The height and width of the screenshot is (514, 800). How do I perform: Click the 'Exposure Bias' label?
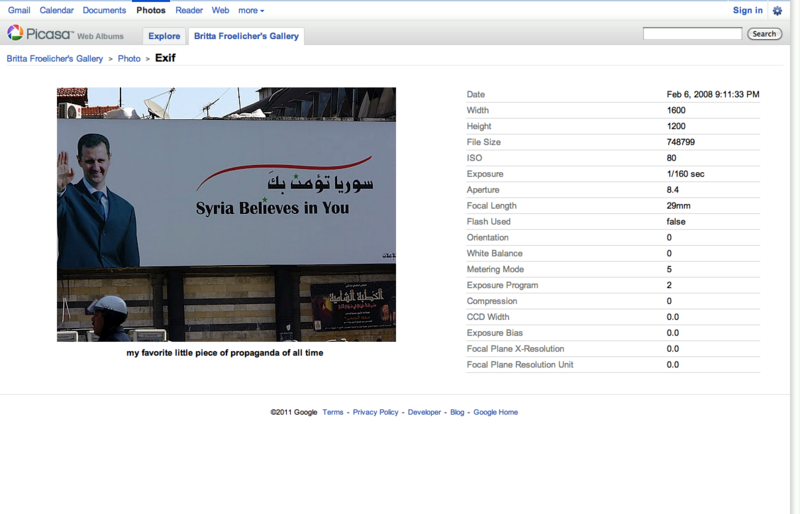tap(494, 333)
